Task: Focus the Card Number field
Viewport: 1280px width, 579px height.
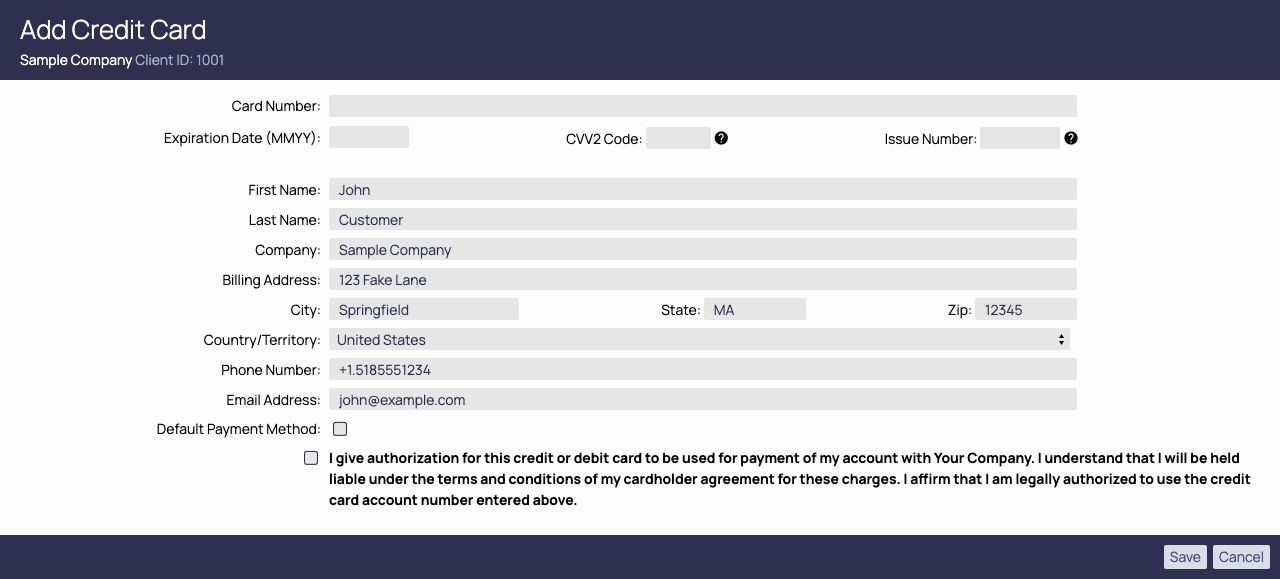Action: pos(703,106)
